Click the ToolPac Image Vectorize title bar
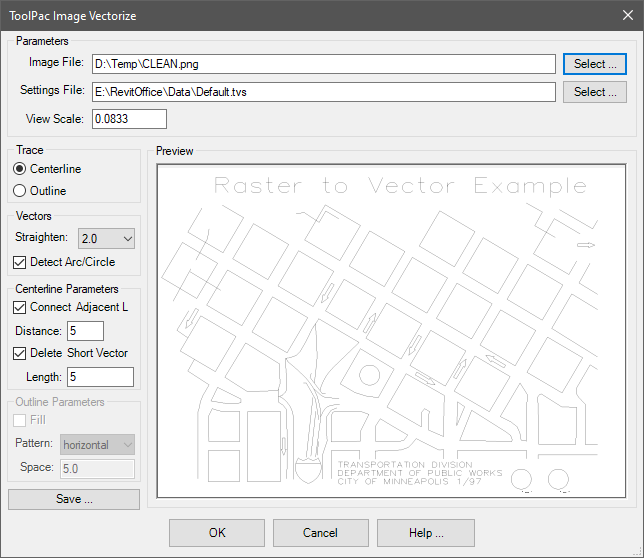 point(300,16)
